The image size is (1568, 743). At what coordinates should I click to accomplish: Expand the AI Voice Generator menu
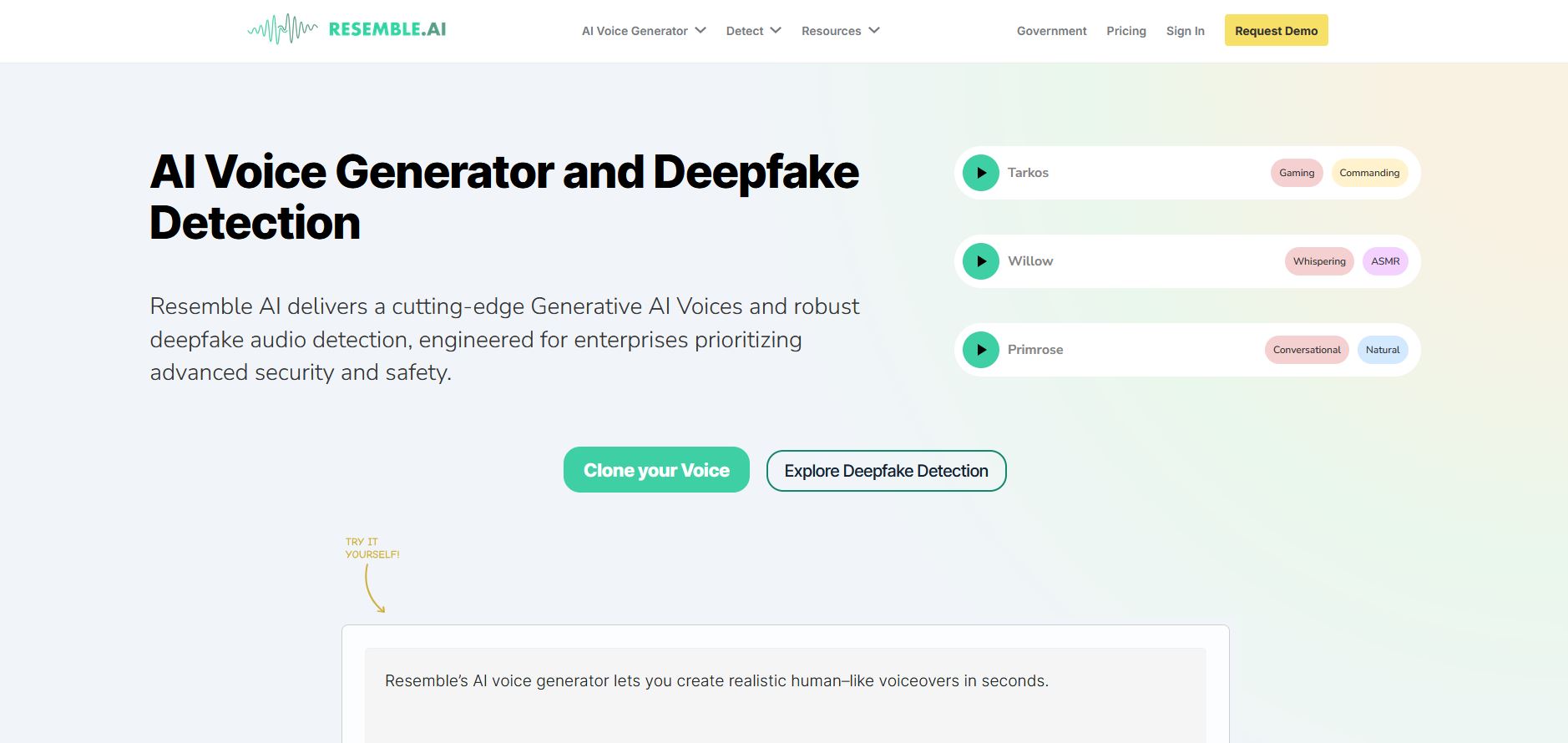tap(644, 31)
